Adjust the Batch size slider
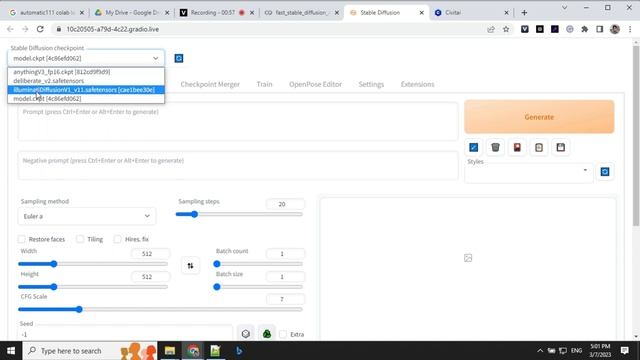640x360 pixels. (259, 287)
